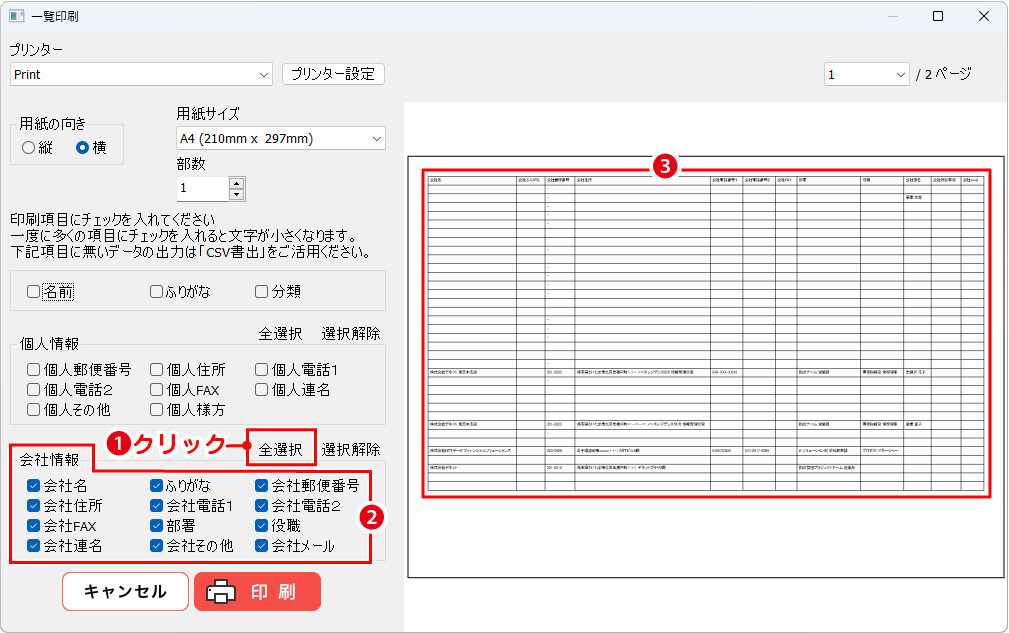The height and width of the screenshot is (633, 1009).
Task: Open プリンター設定 dialog
Action: (x=333, y=74)
